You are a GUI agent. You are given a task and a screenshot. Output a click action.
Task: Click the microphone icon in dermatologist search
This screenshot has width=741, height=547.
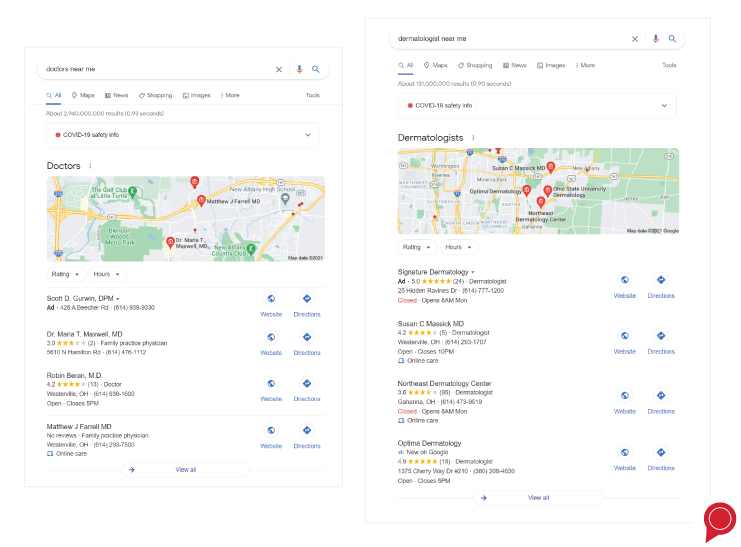coord(655,39)
